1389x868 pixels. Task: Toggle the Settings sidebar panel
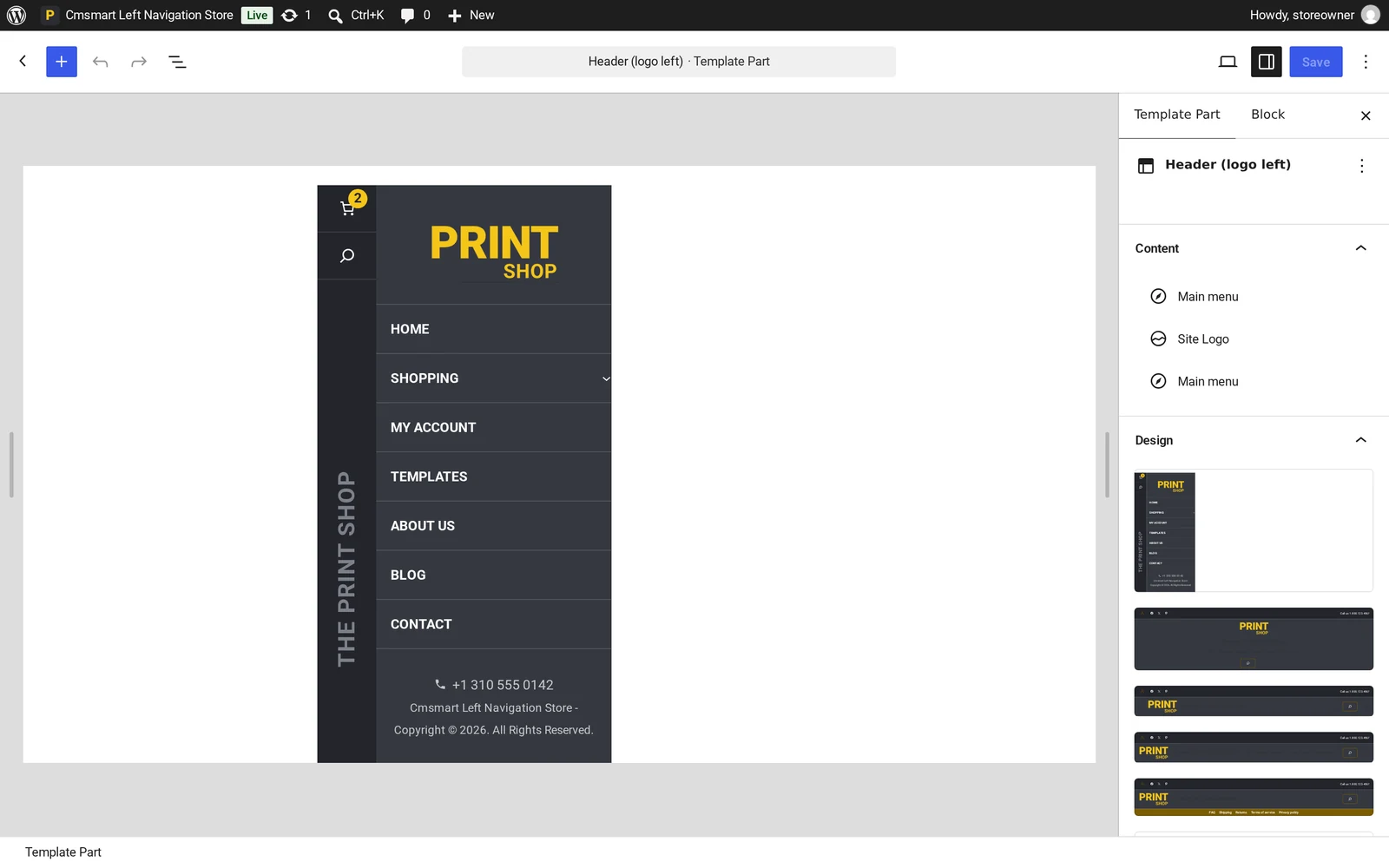tap(1267, 62)
